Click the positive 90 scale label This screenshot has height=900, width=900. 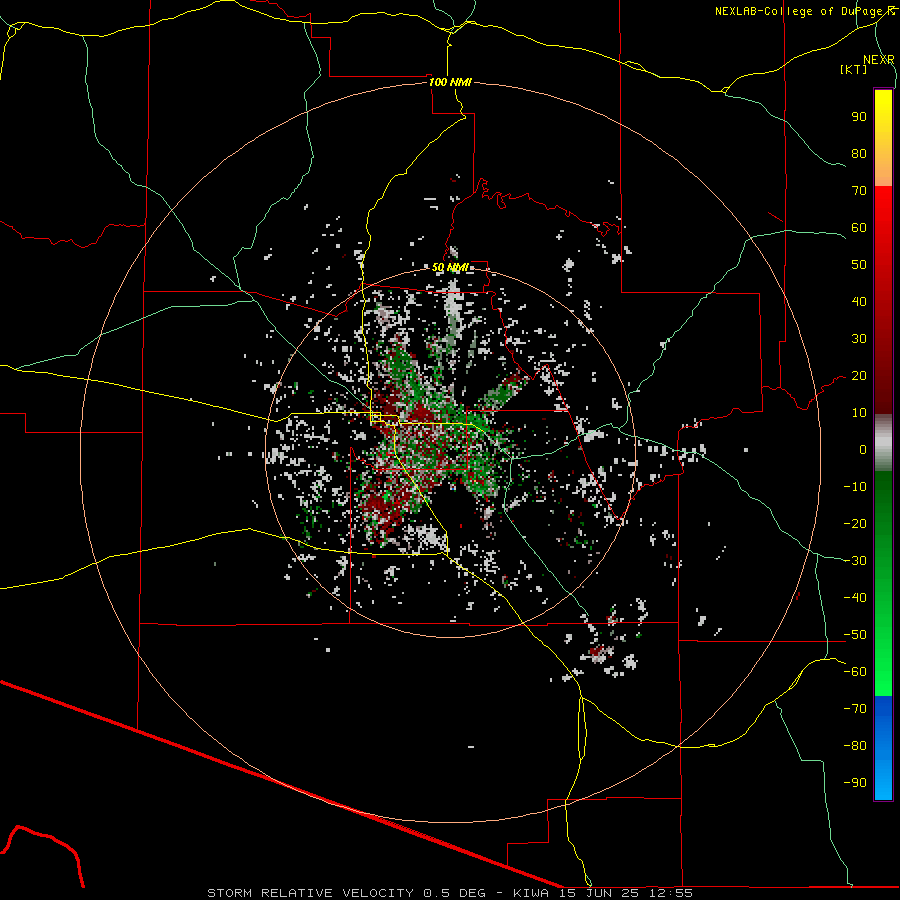[859, 117]
